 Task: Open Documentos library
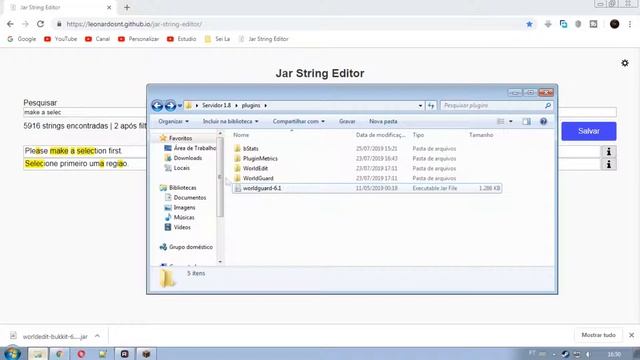coord(189,198)
